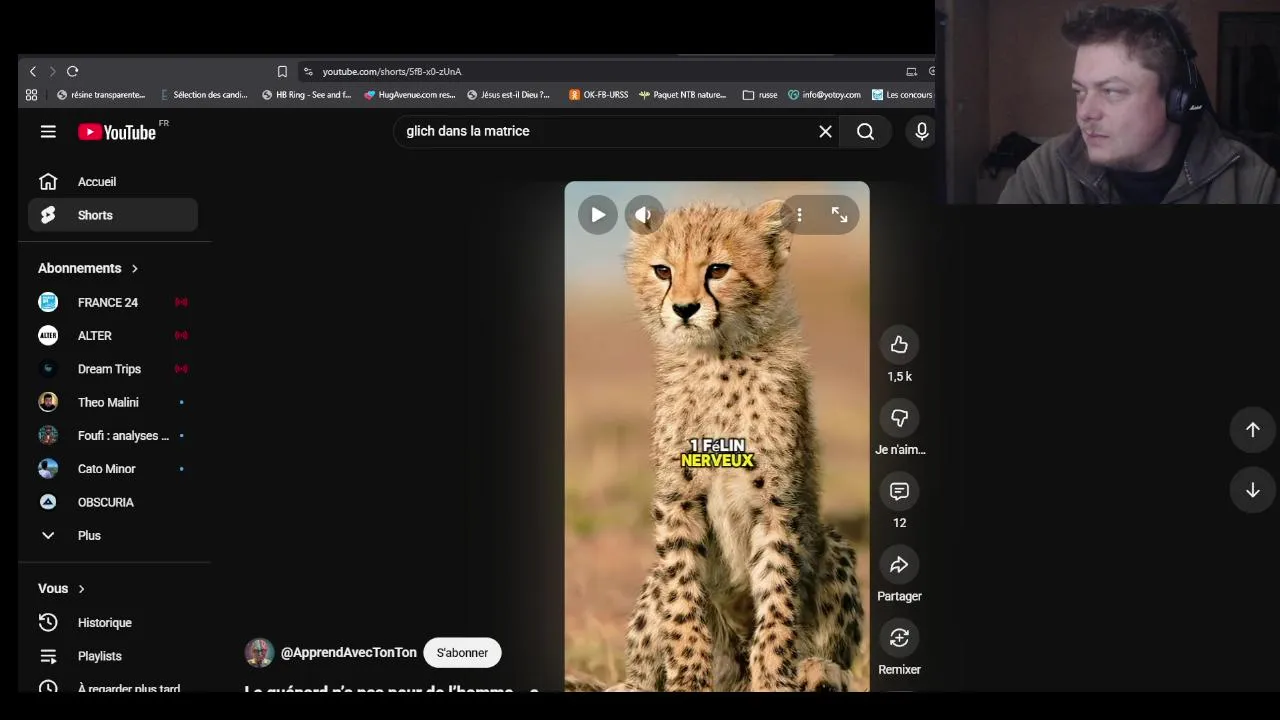Screen dimensions: 1280x720
Task: Enter fullscreen on the Shorts player
Action: click(839, 215)
